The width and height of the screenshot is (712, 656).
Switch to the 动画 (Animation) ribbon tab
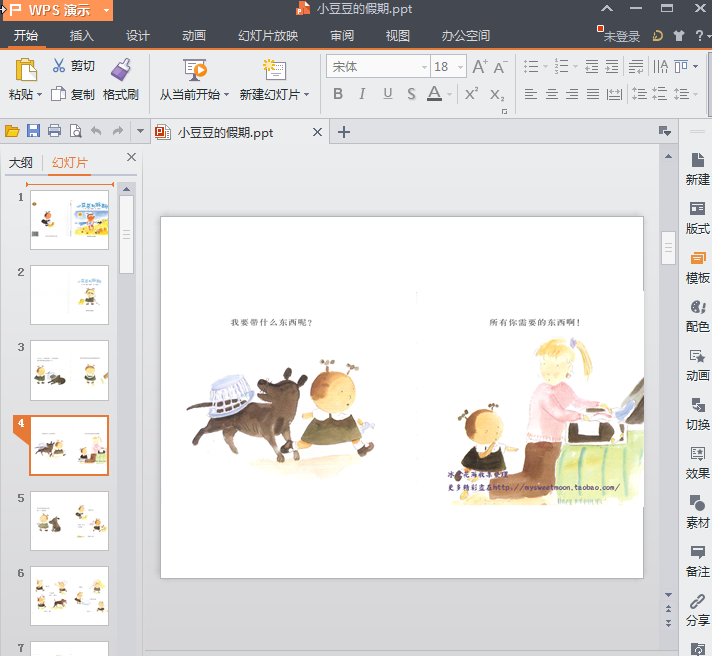point(194,35)
